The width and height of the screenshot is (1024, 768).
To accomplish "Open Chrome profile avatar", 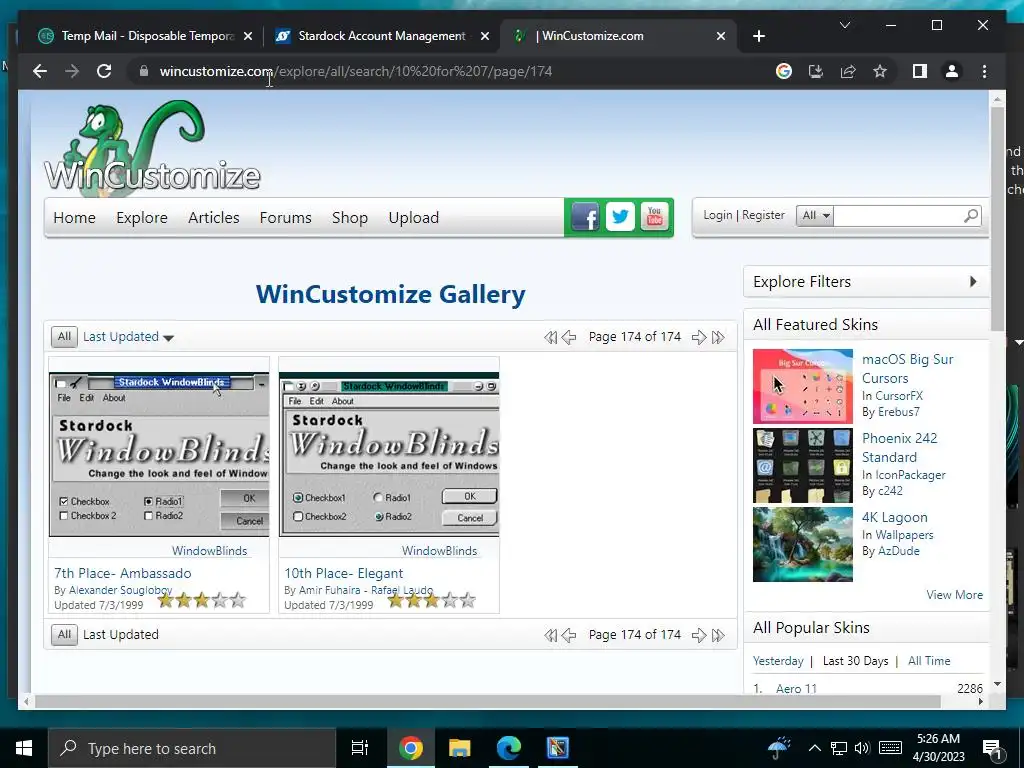I will pyautogui.click(x=952, y=71).
